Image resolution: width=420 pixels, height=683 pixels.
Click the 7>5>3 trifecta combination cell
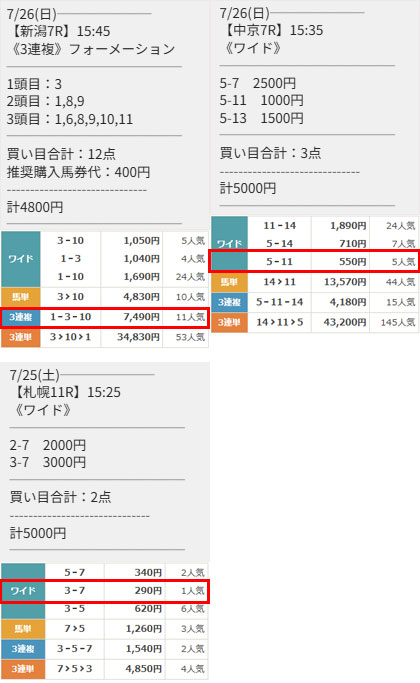(75, 669)
